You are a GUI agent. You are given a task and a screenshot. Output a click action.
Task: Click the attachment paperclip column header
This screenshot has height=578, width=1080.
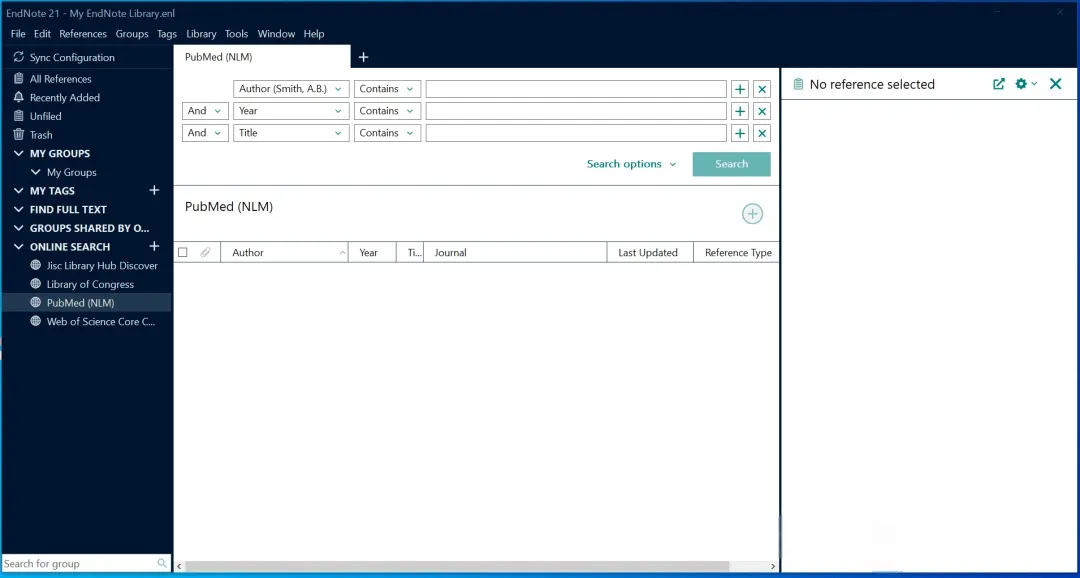tap(205, 253)
